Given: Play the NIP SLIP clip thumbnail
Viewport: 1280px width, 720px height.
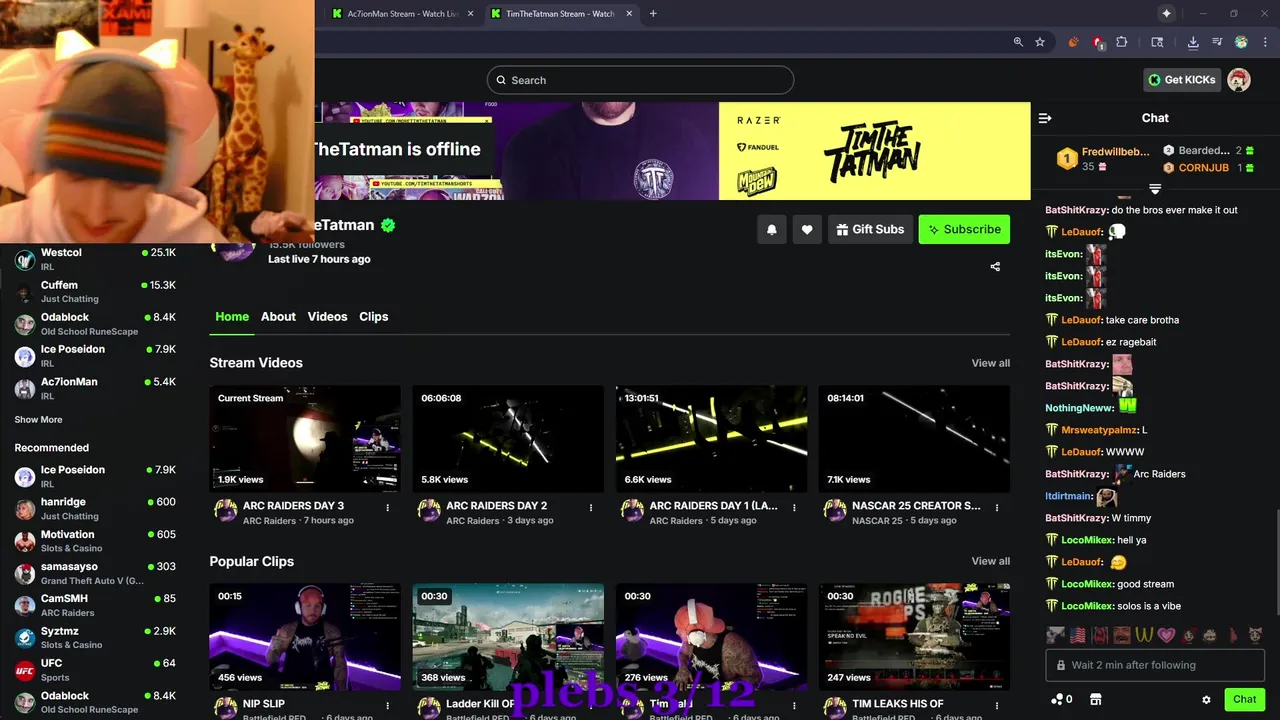Looking at the screenshot, I should 305,637.
